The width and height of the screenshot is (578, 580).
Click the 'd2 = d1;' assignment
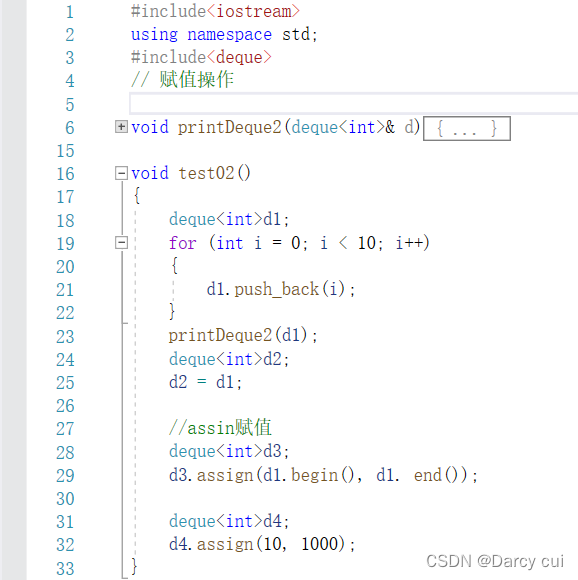click(x=205, y=382)
